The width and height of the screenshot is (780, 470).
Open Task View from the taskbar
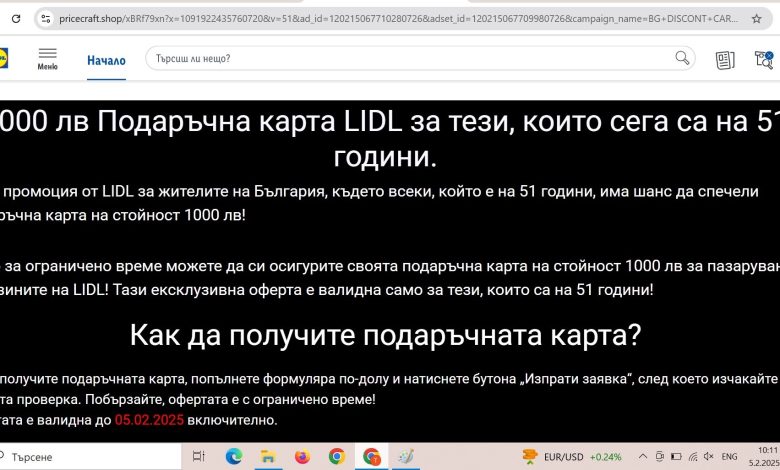(198, 456)
